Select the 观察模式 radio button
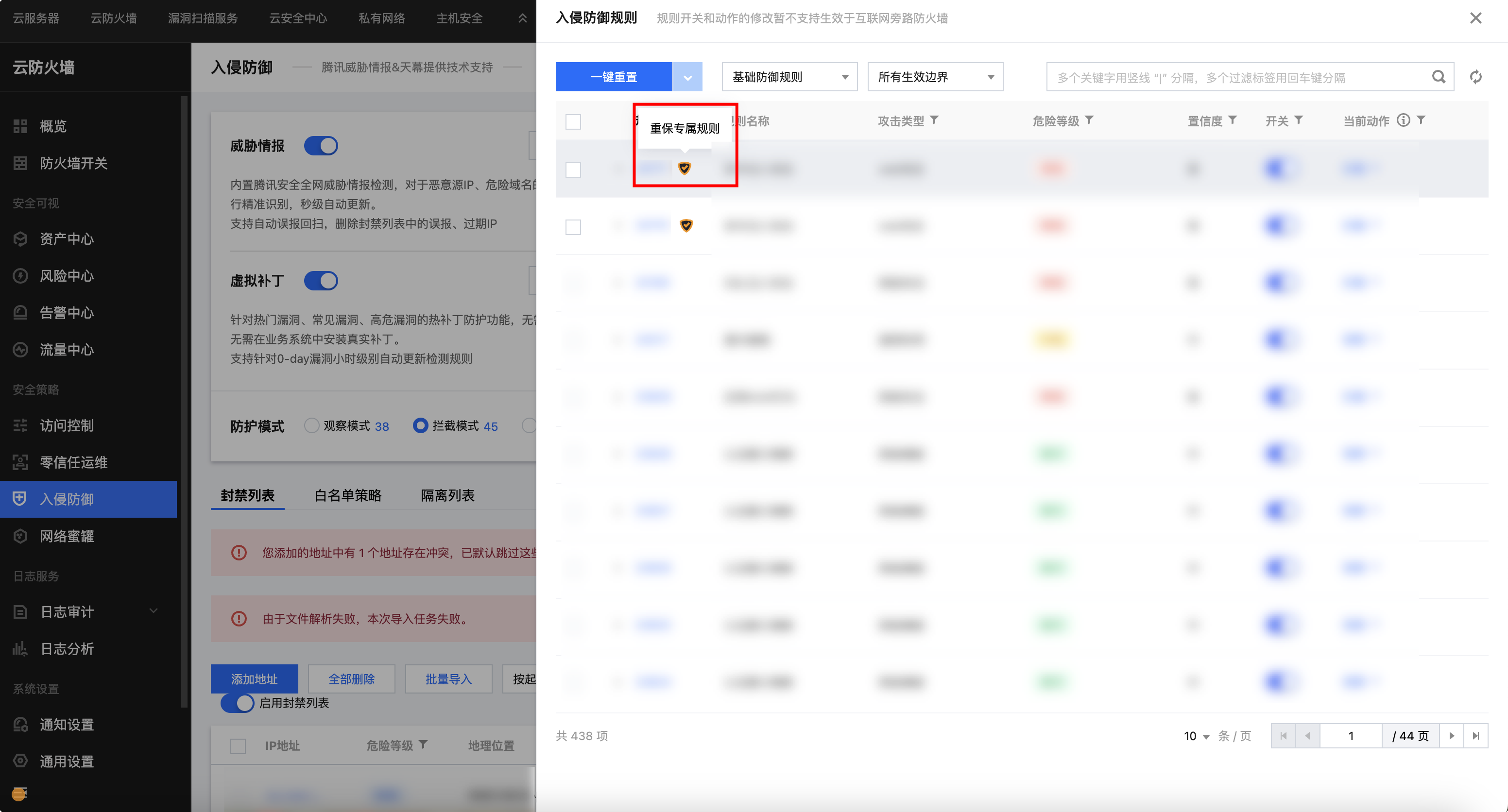Screen dimensions: 1508x812 pos(311,425)
